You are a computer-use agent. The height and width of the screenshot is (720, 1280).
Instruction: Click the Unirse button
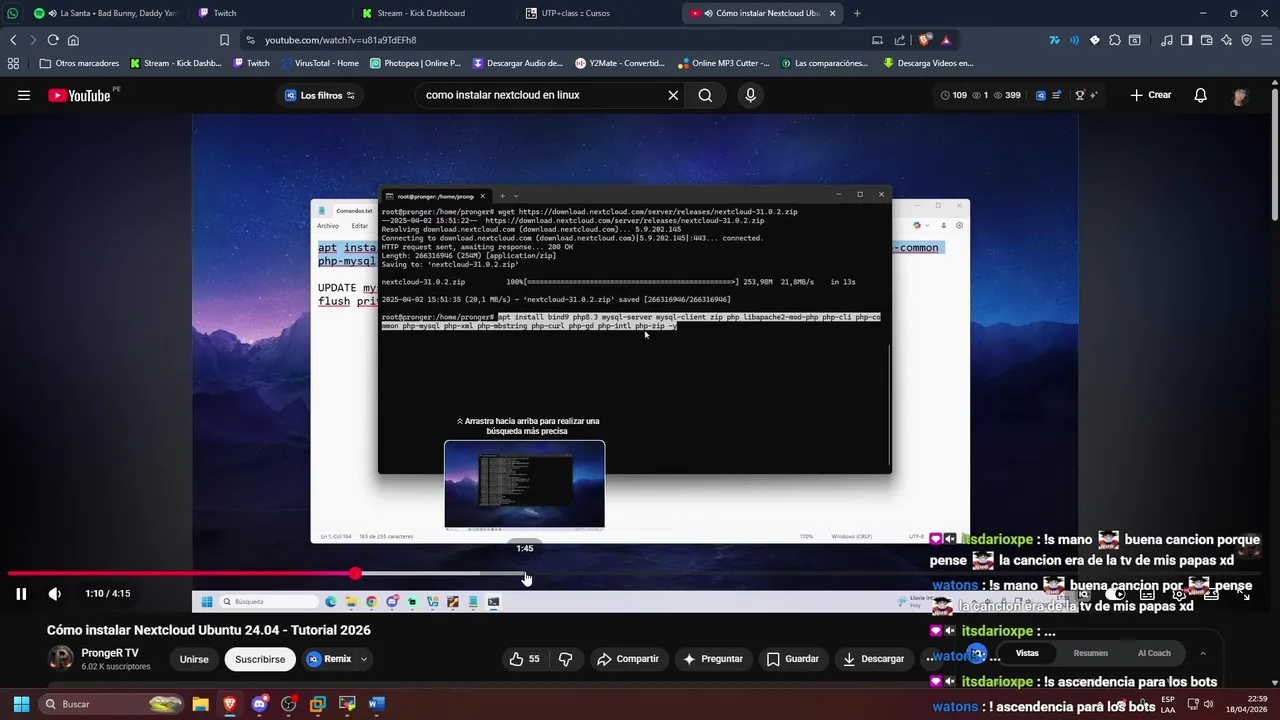point(194,659)
